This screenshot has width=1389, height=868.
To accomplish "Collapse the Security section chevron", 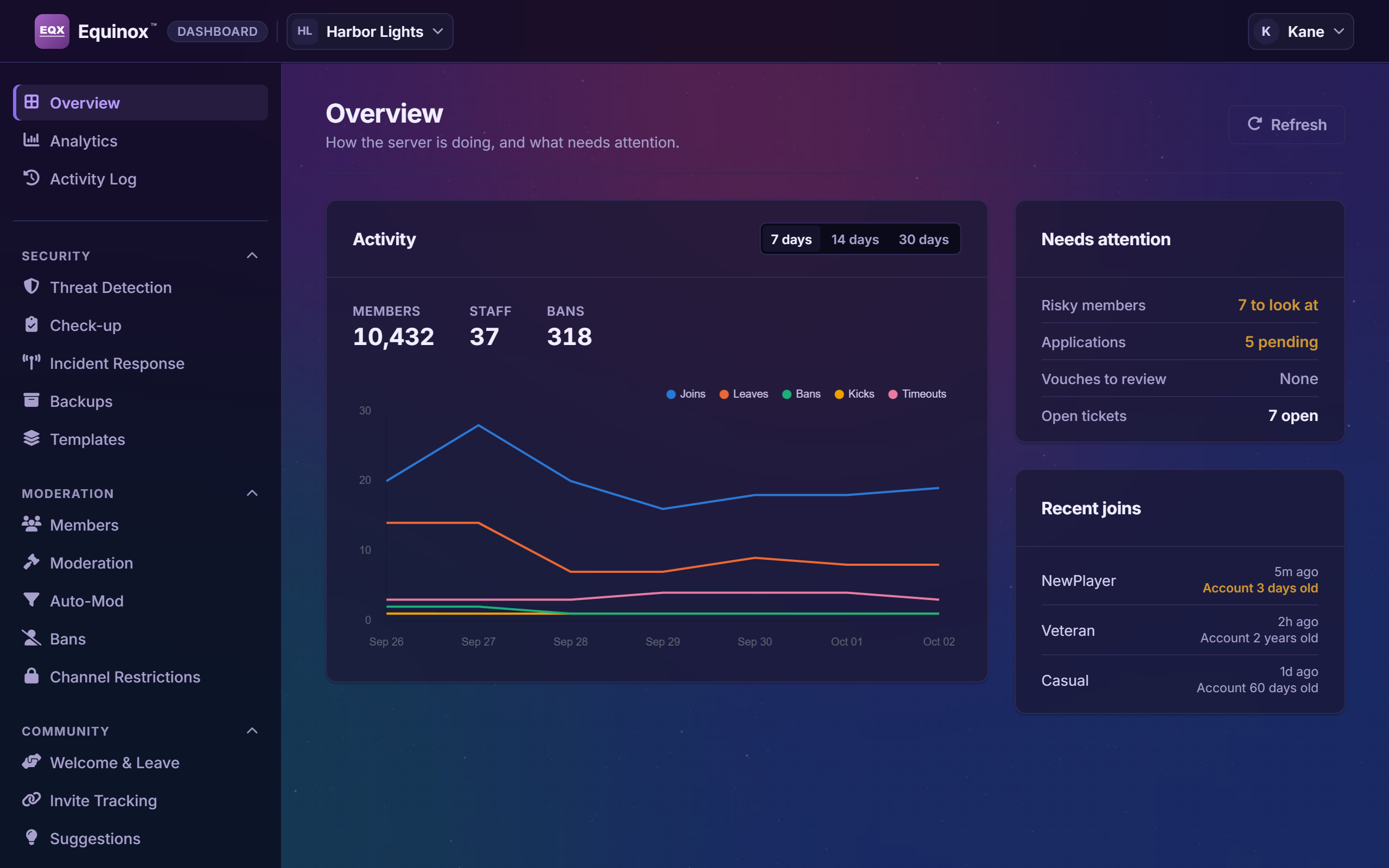I will pos(252,256).
